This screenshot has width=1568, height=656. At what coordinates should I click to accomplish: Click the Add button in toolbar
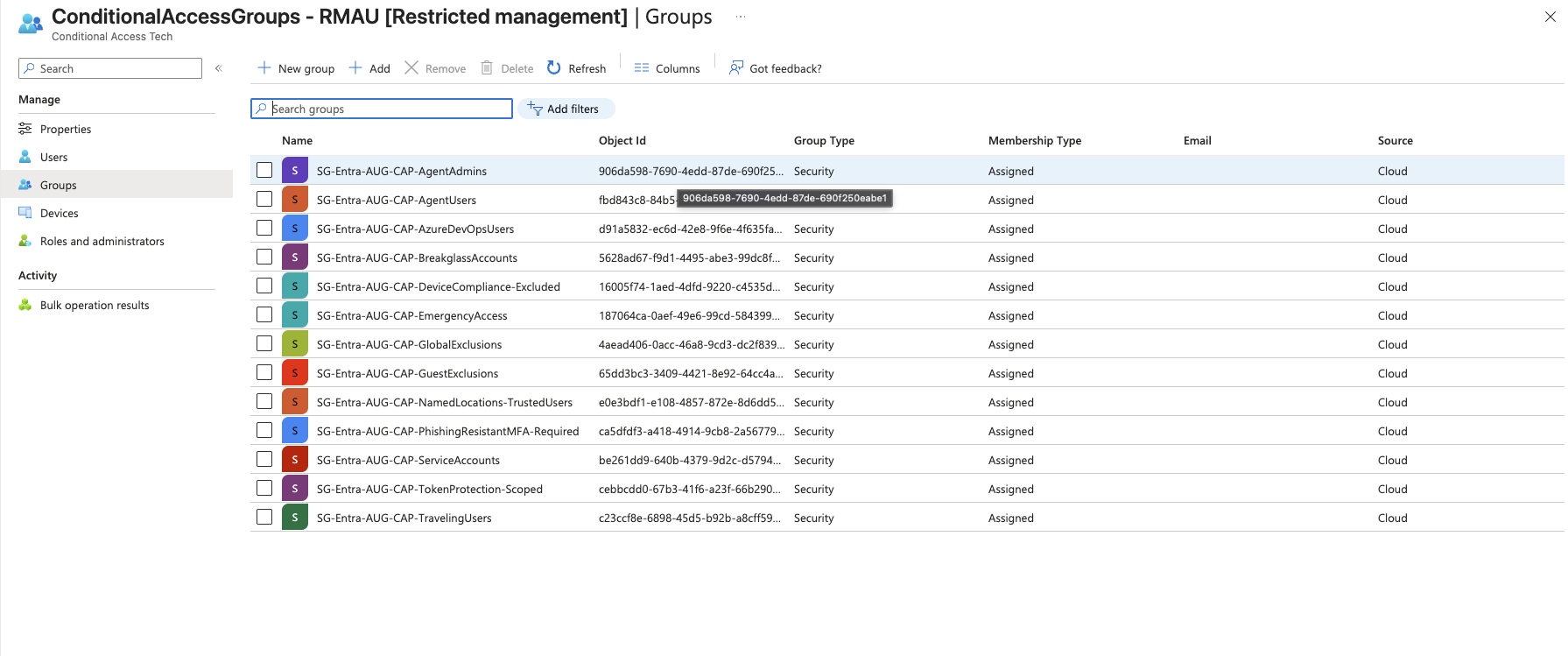point(369,68)
